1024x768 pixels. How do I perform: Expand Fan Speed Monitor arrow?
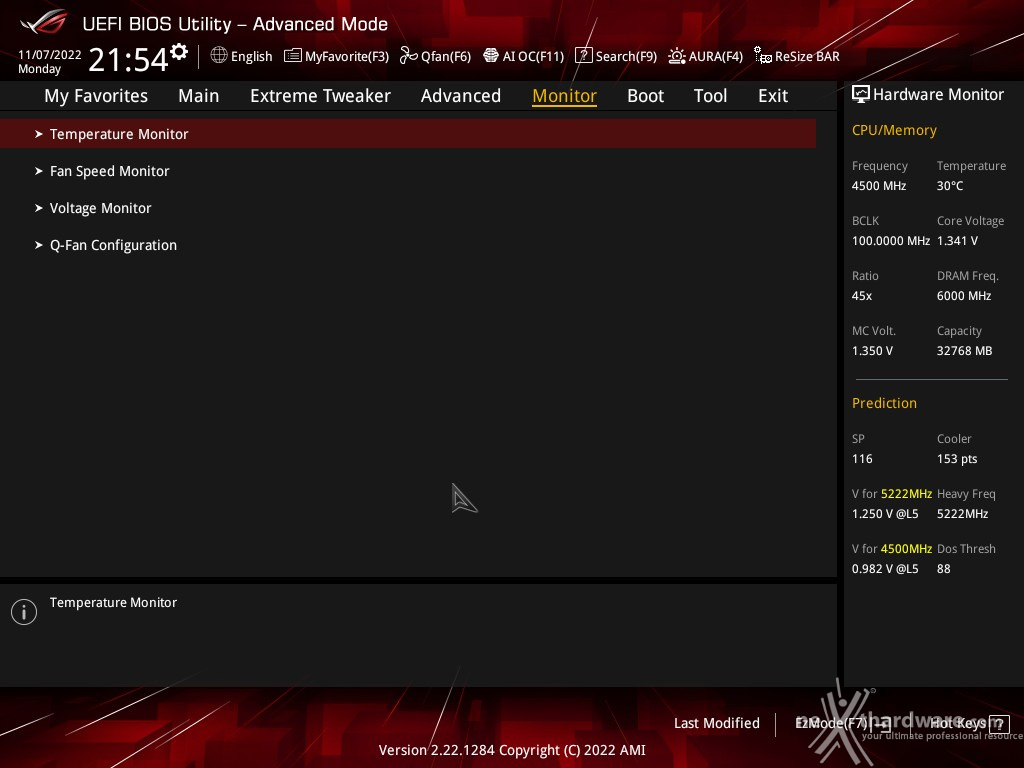(x=39, y=171)
